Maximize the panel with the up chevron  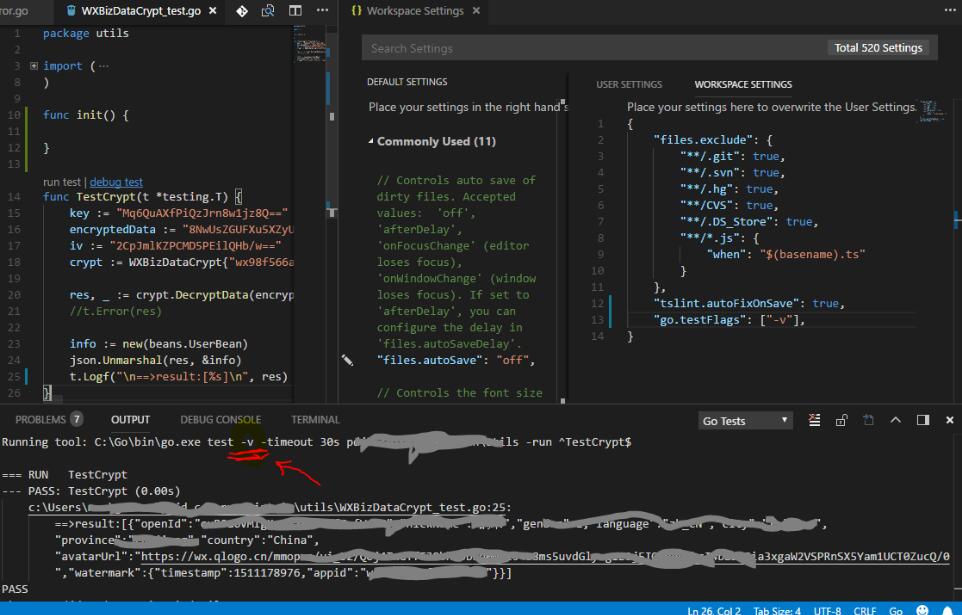[895, 420]
